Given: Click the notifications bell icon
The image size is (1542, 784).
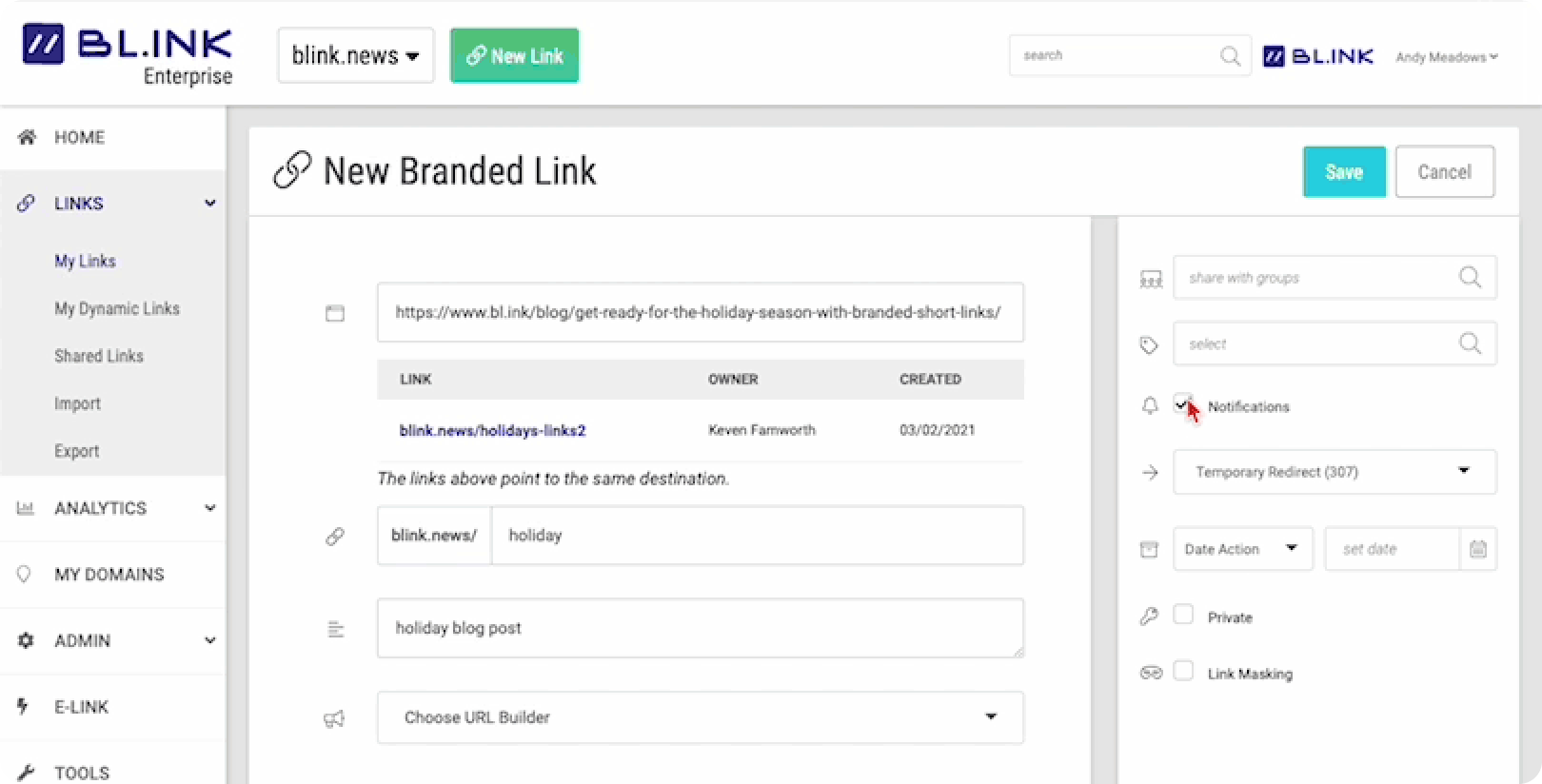Looking at the screenshot, I should (1150, 406).
